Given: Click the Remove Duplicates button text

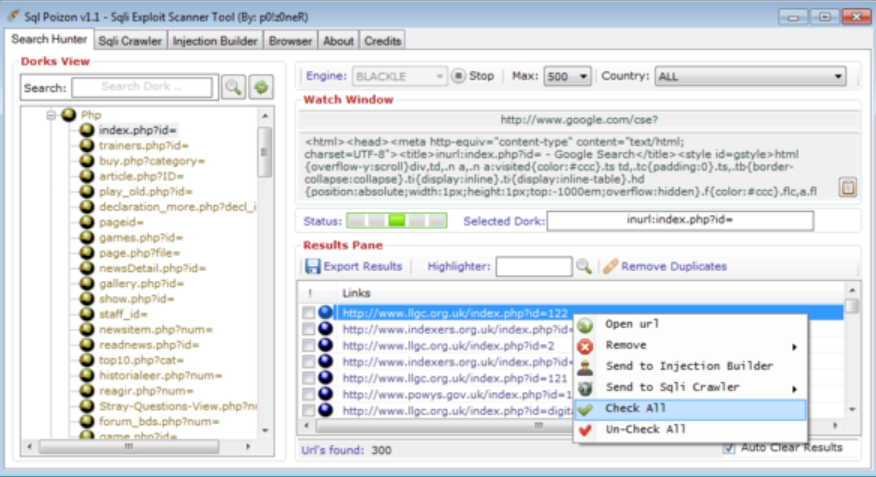Looking at the screenshot, I should [674, 266].
